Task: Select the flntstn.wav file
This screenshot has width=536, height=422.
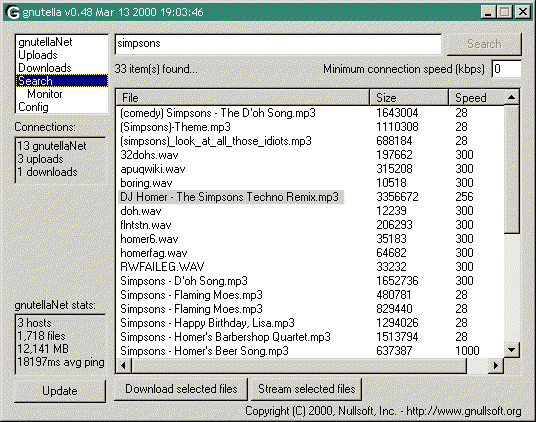Action: (x=146, y=225)
